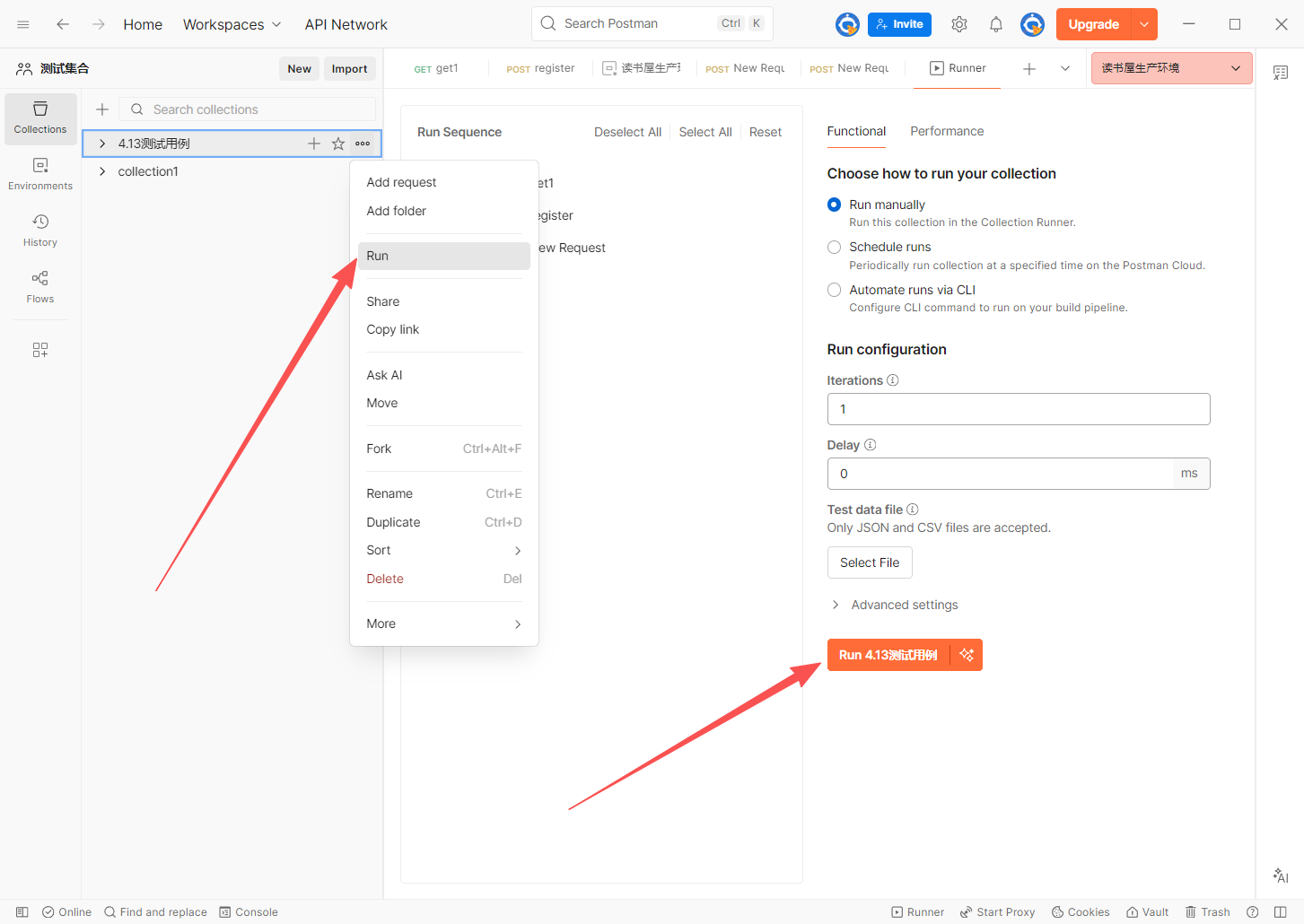Click Select All link
Viewport: 1304px width, 924px height.
[705, 132]
